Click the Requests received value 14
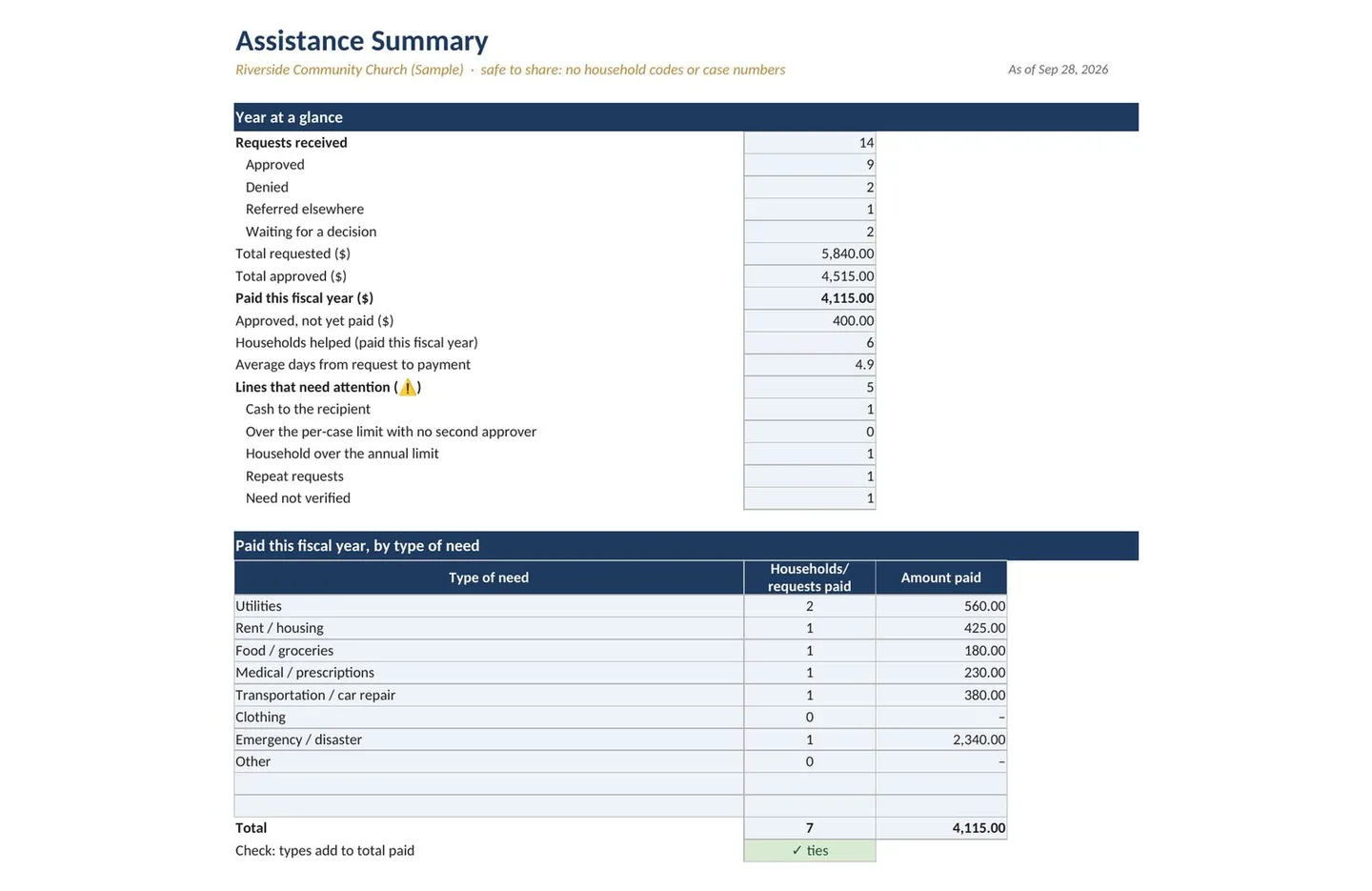This screenshot has width=1372, height=891. pos(810,143)
